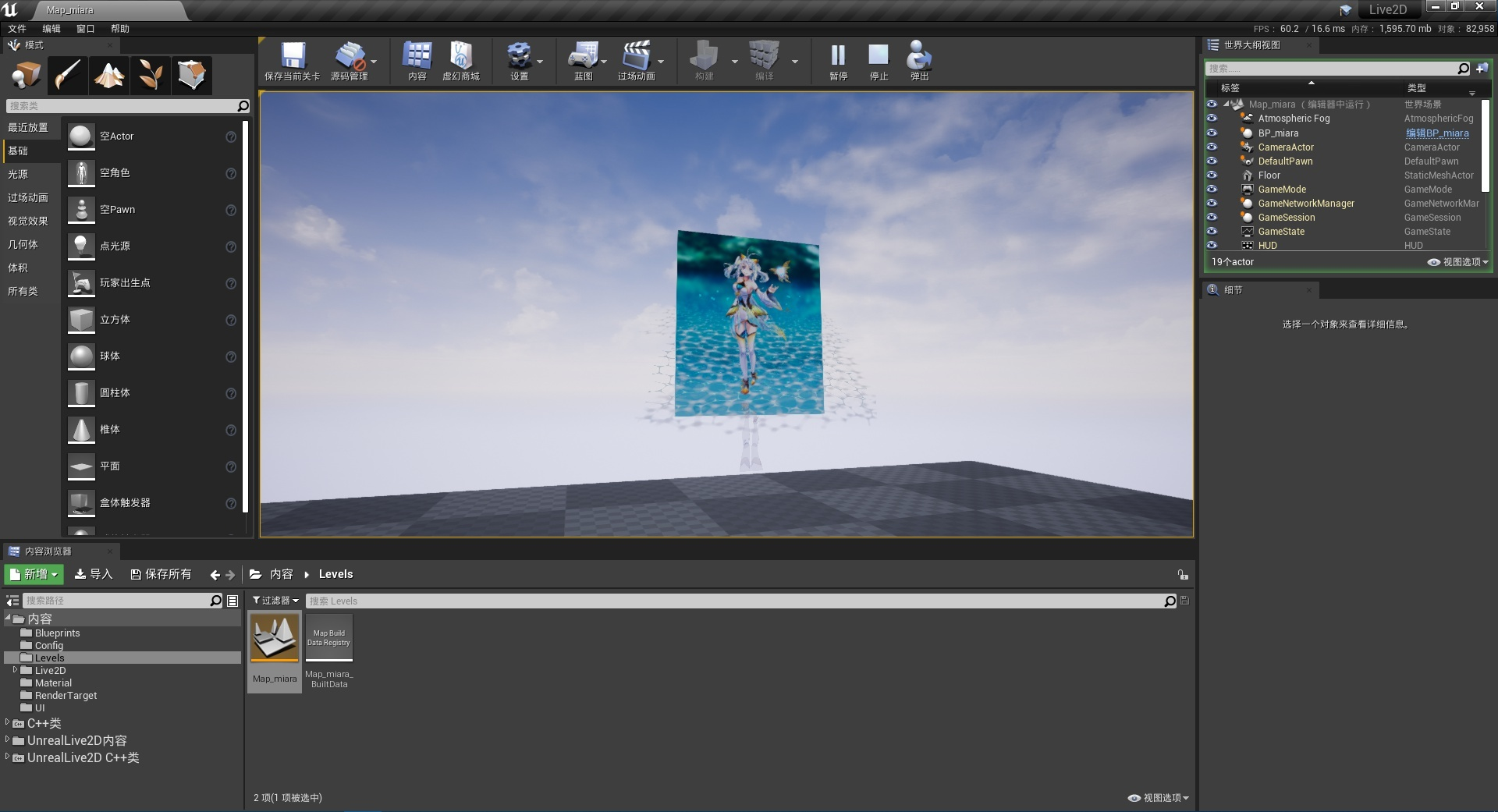Open Cinematics clapperboard icon
This screenshot has width=1498, height=812.
[636, 56]
